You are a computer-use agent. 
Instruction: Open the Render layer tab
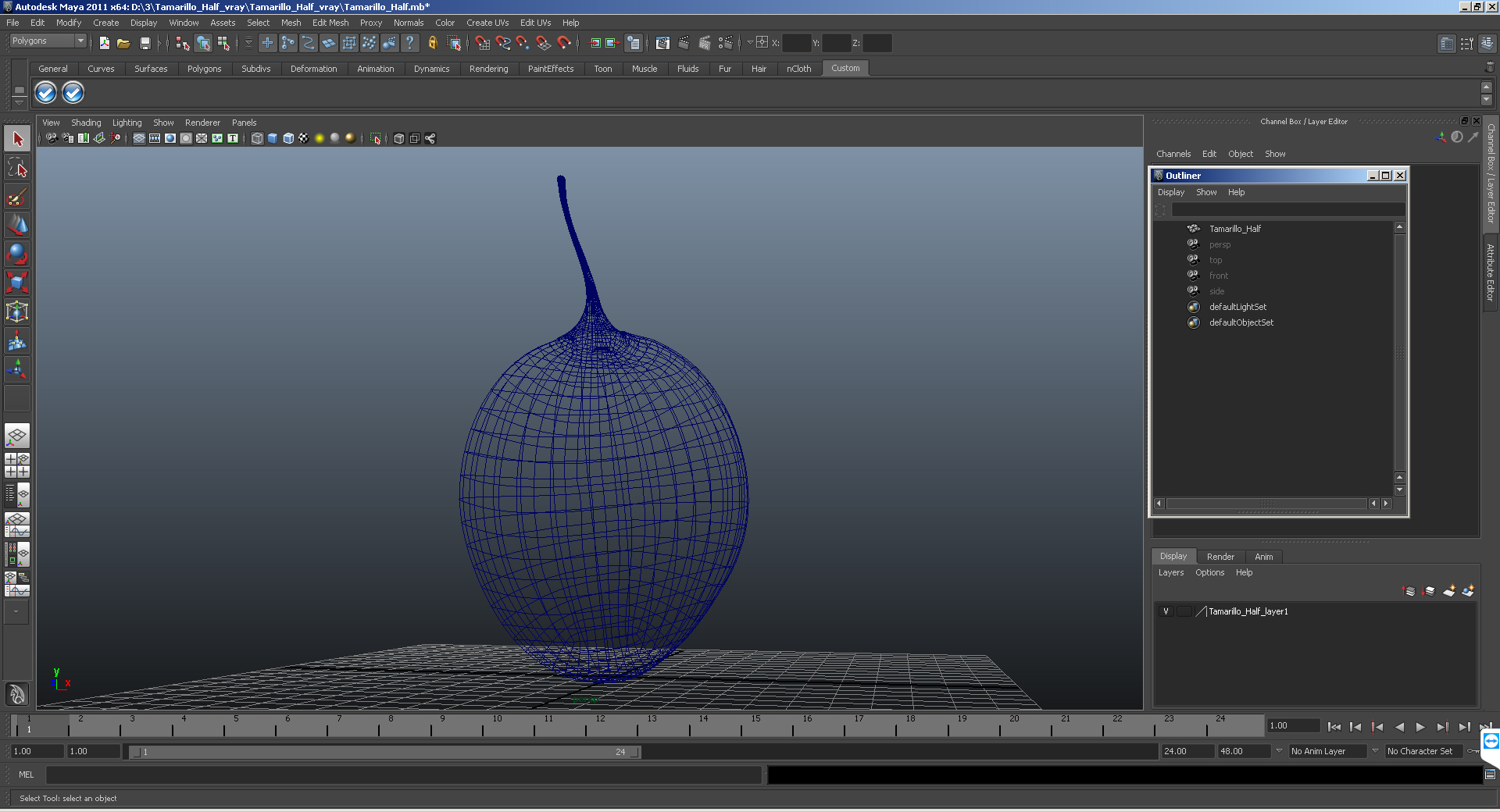pos(1220,557)
